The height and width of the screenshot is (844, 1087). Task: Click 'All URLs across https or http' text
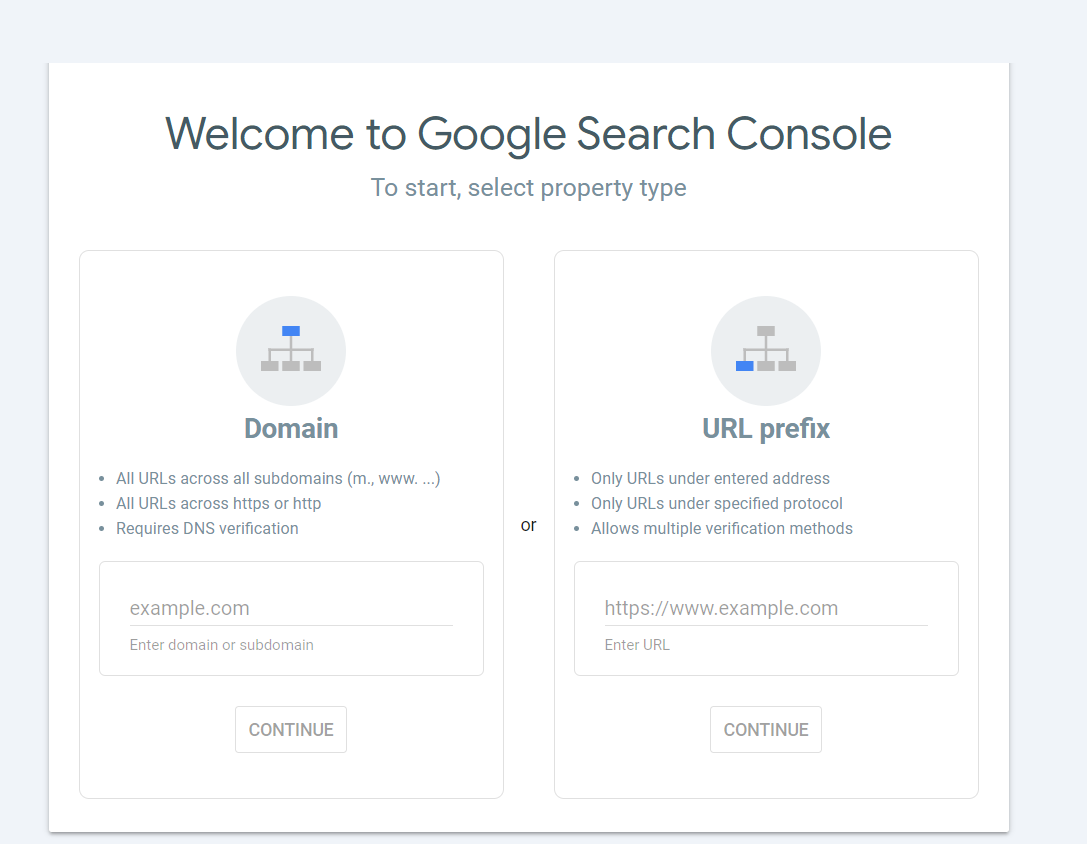[x=218, y=503]
